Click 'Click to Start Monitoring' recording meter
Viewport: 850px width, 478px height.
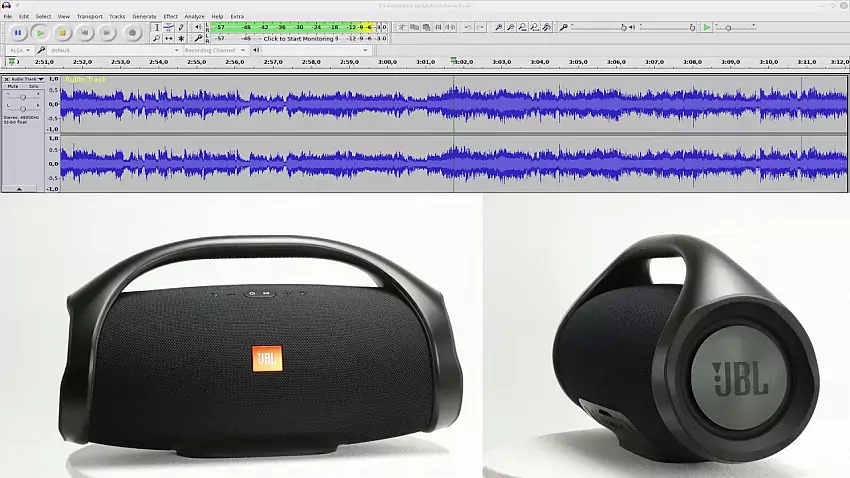coord(299,38)
